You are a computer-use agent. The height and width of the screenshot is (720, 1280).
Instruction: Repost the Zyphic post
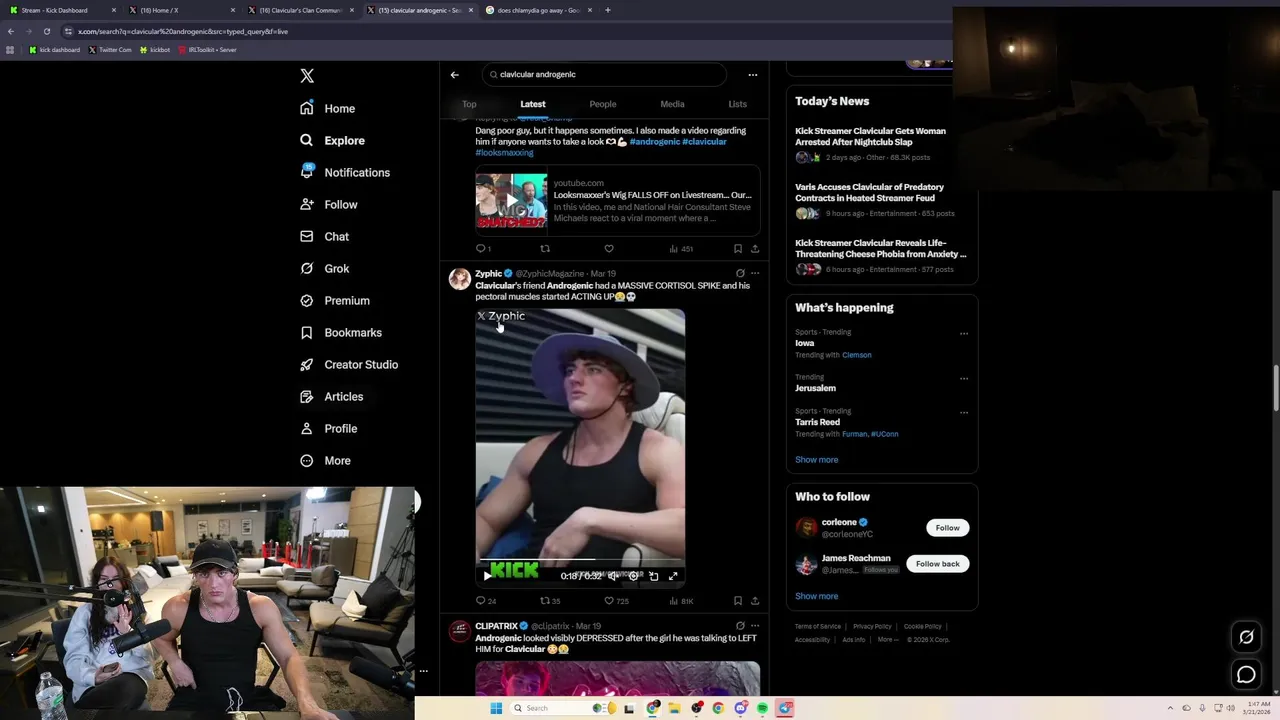coord(550,601)
